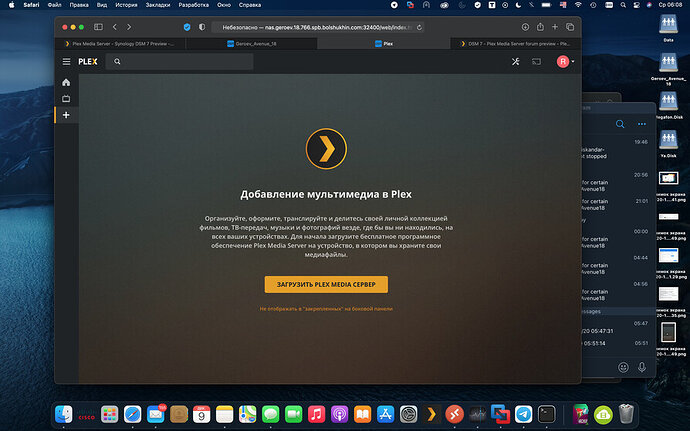The height and width of the screenshot is (431, 690).
Task: Open the Apple menu
Action: point(11,5)
